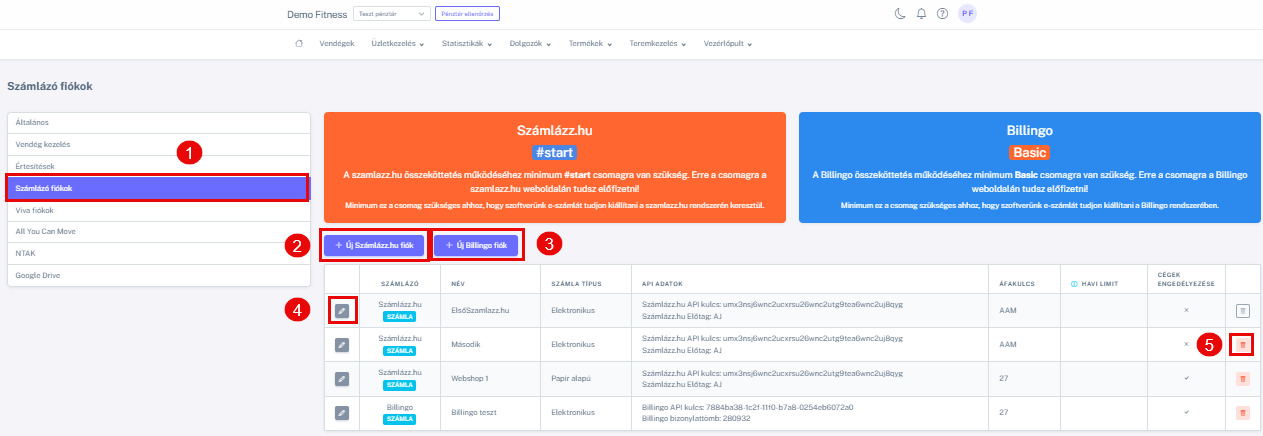The image size is (1263, 436).
Task: Select Vendég kezelés in the sidebar
Action: (158, 144)
